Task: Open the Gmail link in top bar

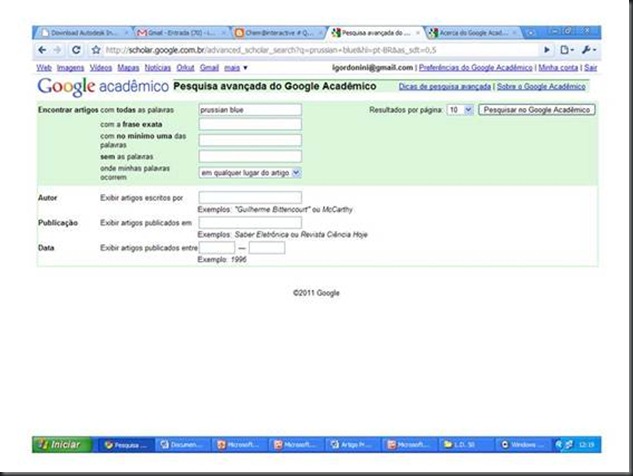Action: tap(209, 68)
